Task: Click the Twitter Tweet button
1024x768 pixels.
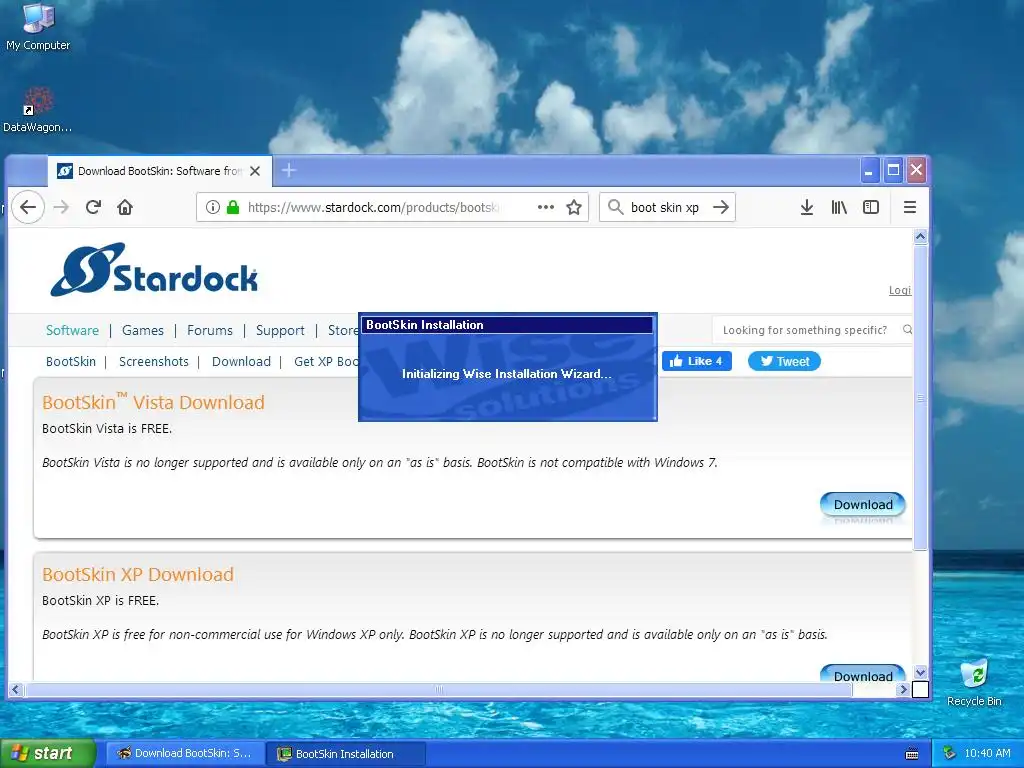Action: tap(784, 361)
